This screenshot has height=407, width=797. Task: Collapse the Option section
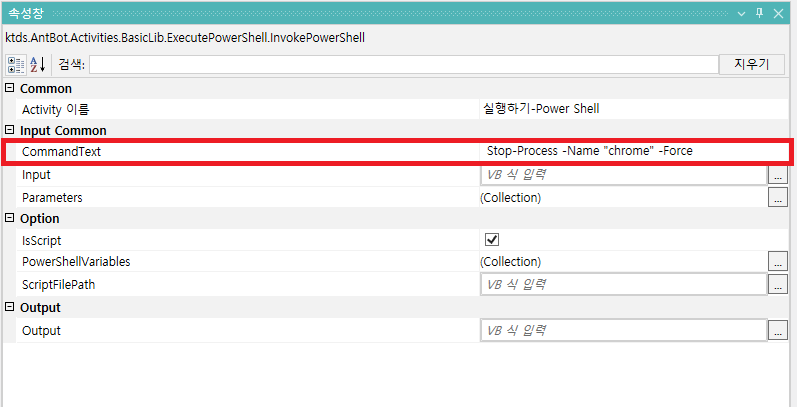point(9,218)
